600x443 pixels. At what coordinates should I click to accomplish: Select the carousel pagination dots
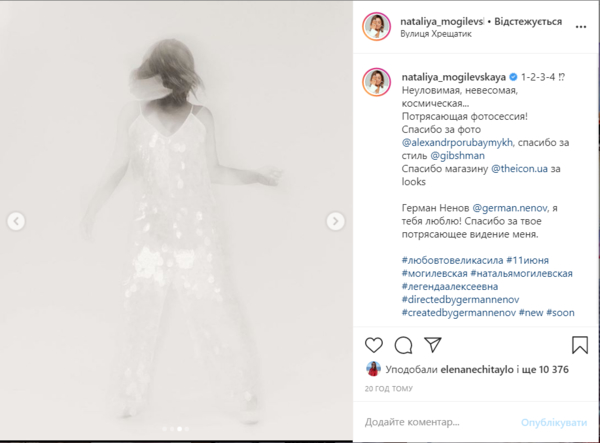point(176,429)
